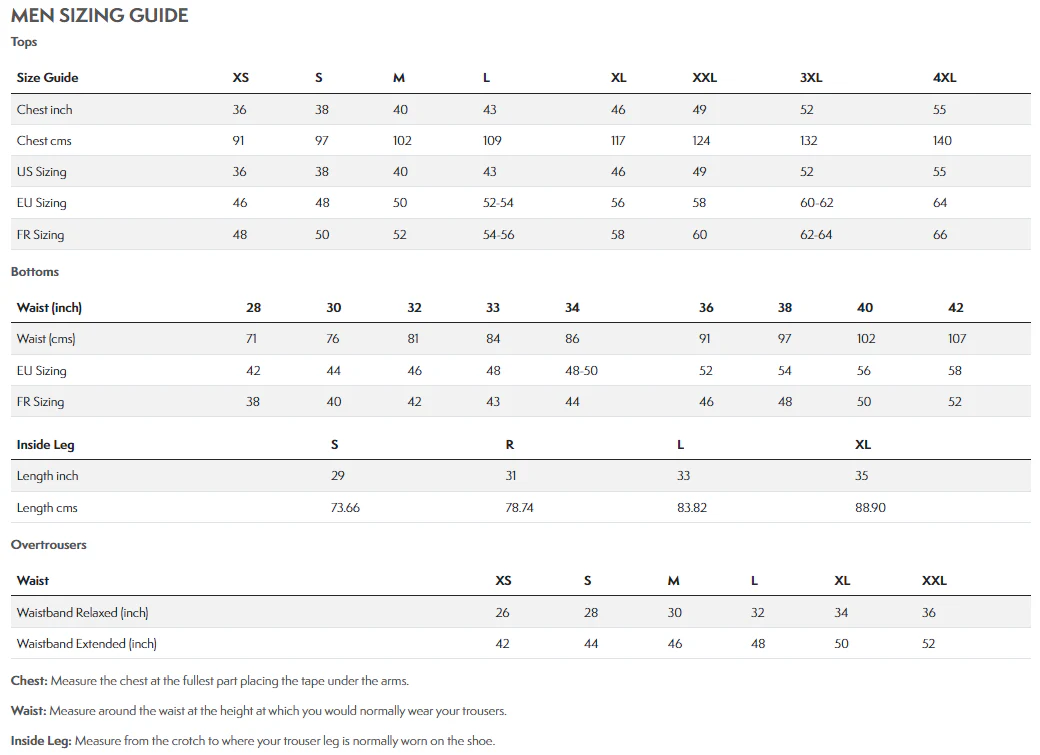The height and width of the screenshot is (755, 1040).
Task: Click Waistband Relaxed (inch) row label
Action: click(82, 613)
